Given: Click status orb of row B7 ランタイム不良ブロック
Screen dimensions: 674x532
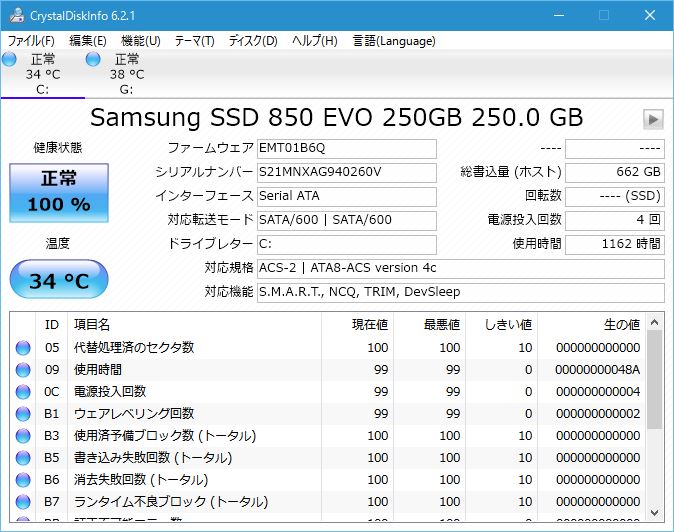Looking at the screenshot, I should [x=23, y=501].
